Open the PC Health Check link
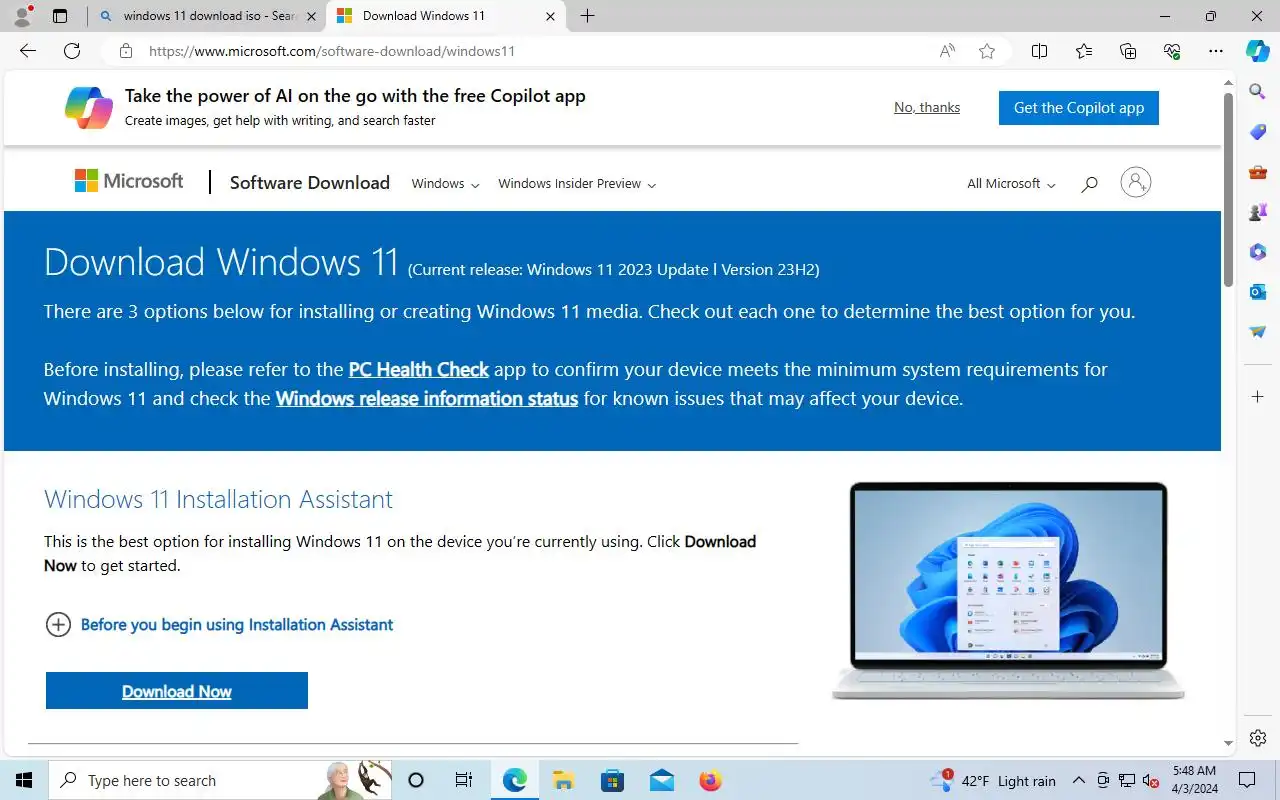 pos(418,369)
